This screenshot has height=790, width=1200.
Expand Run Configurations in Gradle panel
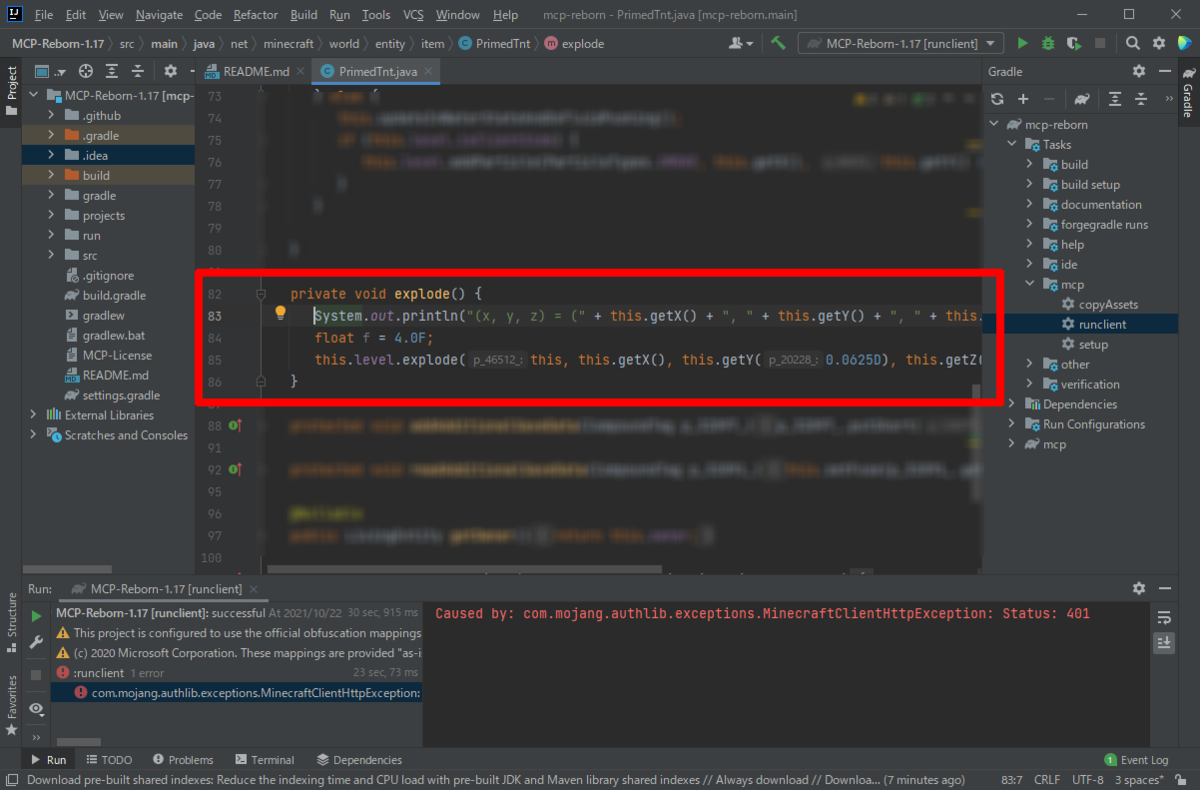point(1012,424)
